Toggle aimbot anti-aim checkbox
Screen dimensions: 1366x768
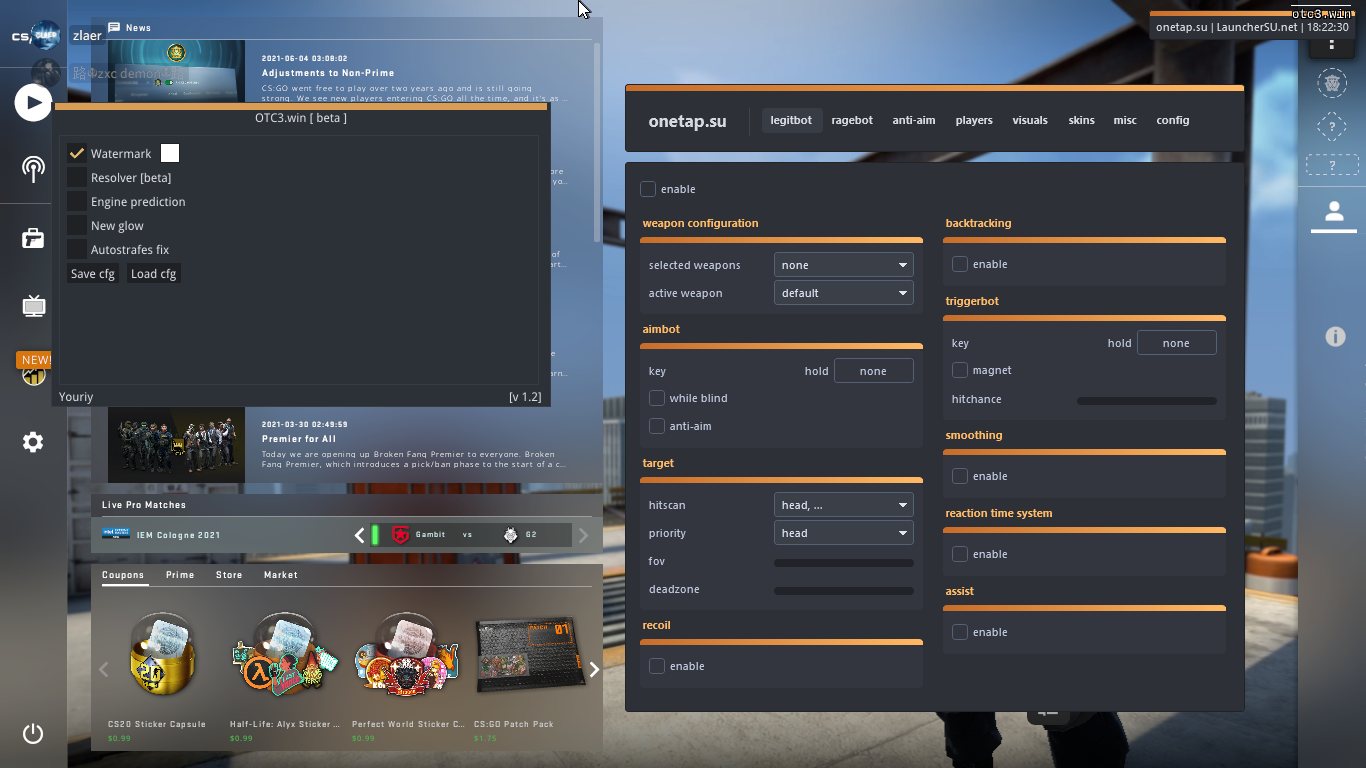(x=657, y=426)
